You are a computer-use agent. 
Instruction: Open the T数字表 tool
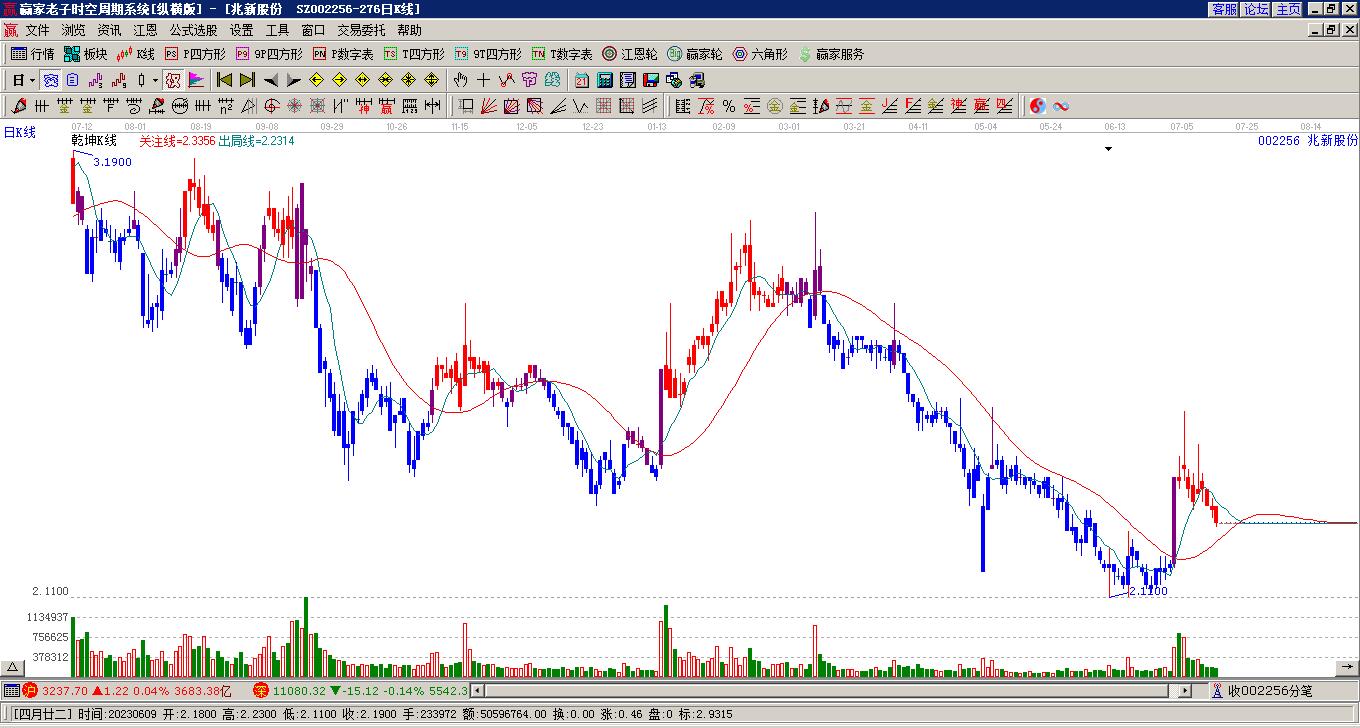[x=562, y=54]
